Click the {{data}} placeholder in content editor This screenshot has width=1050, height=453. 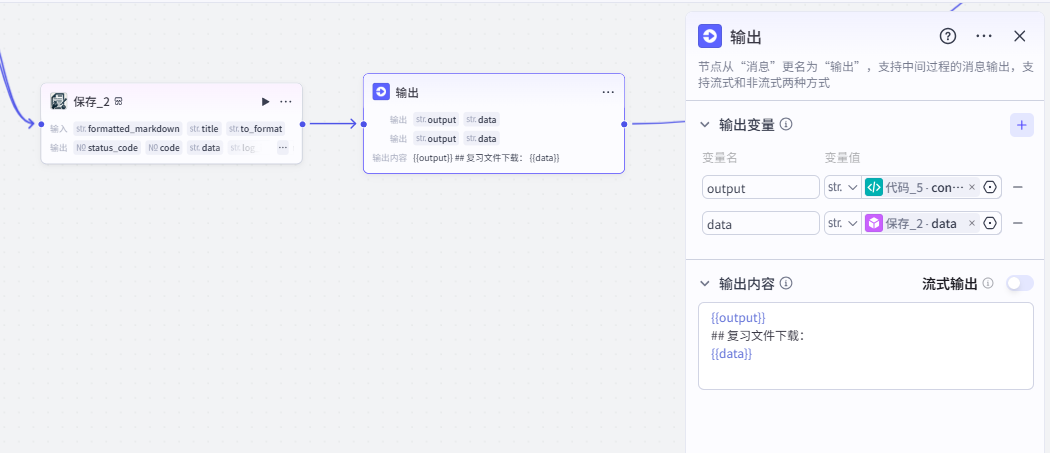(x=731, y=353)
